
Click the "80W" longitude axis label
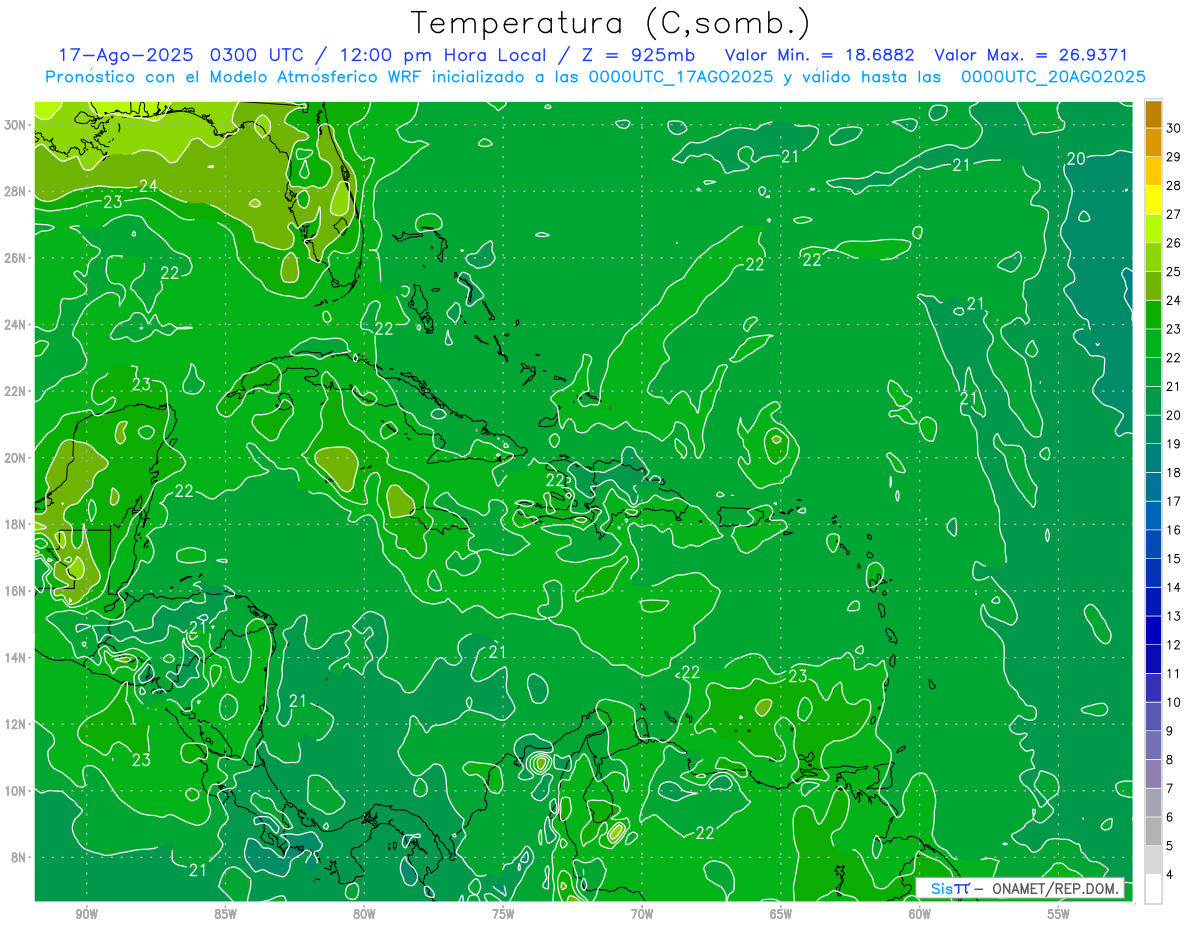point(364,914)
